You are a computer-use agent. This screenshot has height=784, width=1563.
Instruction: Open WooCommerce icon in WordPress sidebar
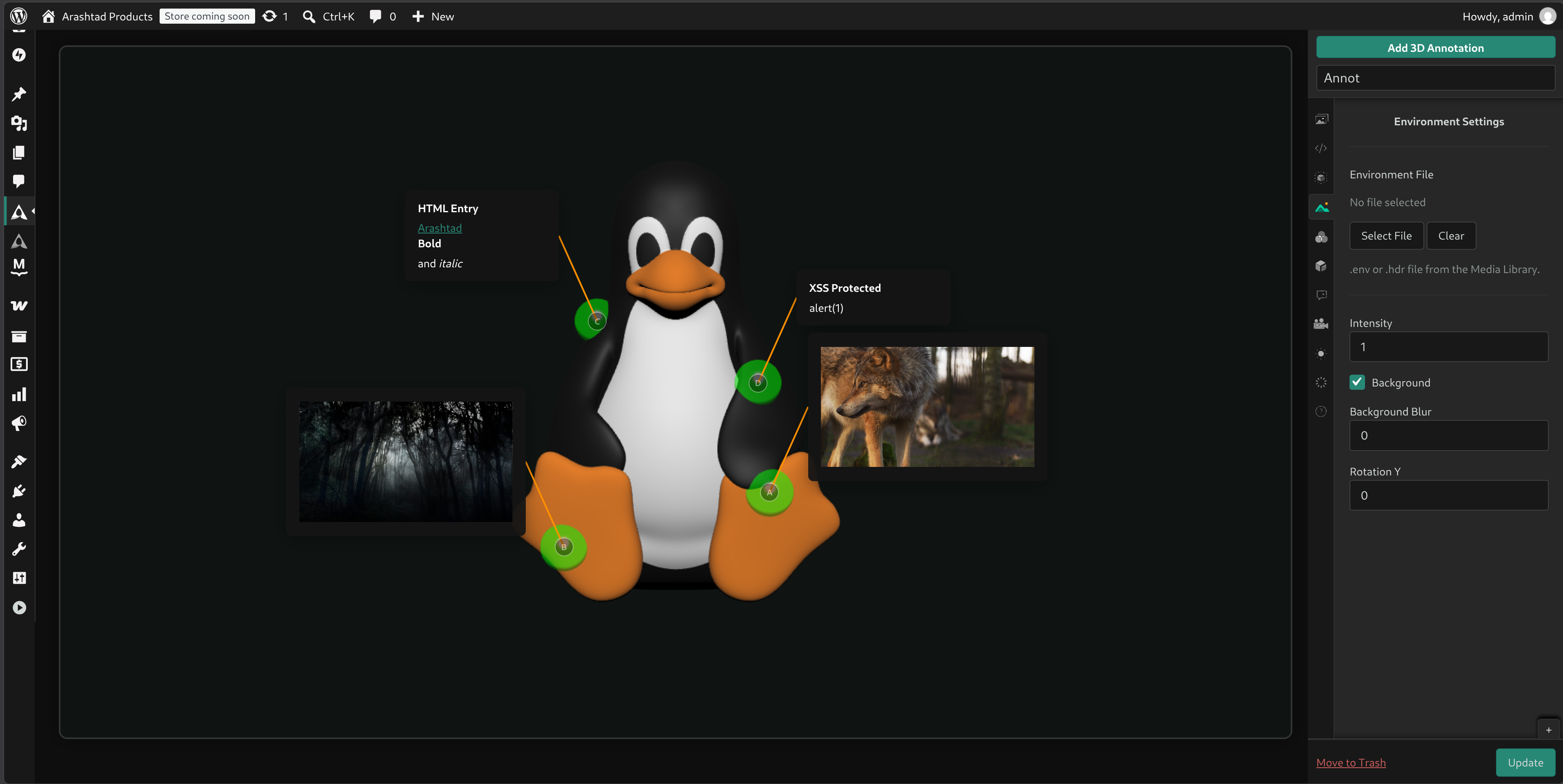(x=19, y=305)
